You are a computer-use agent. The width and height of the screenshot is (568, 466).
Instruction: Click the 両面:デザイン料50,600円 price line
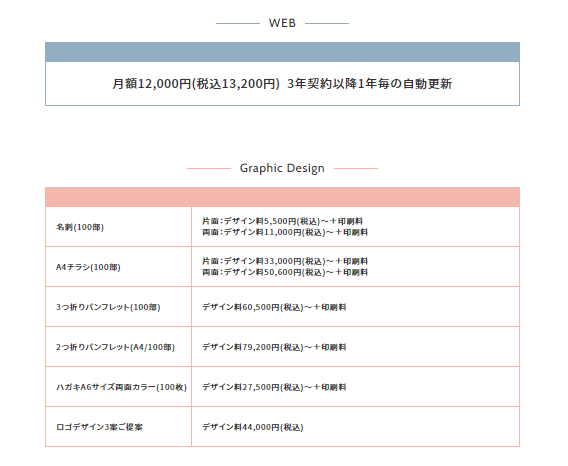285,272
